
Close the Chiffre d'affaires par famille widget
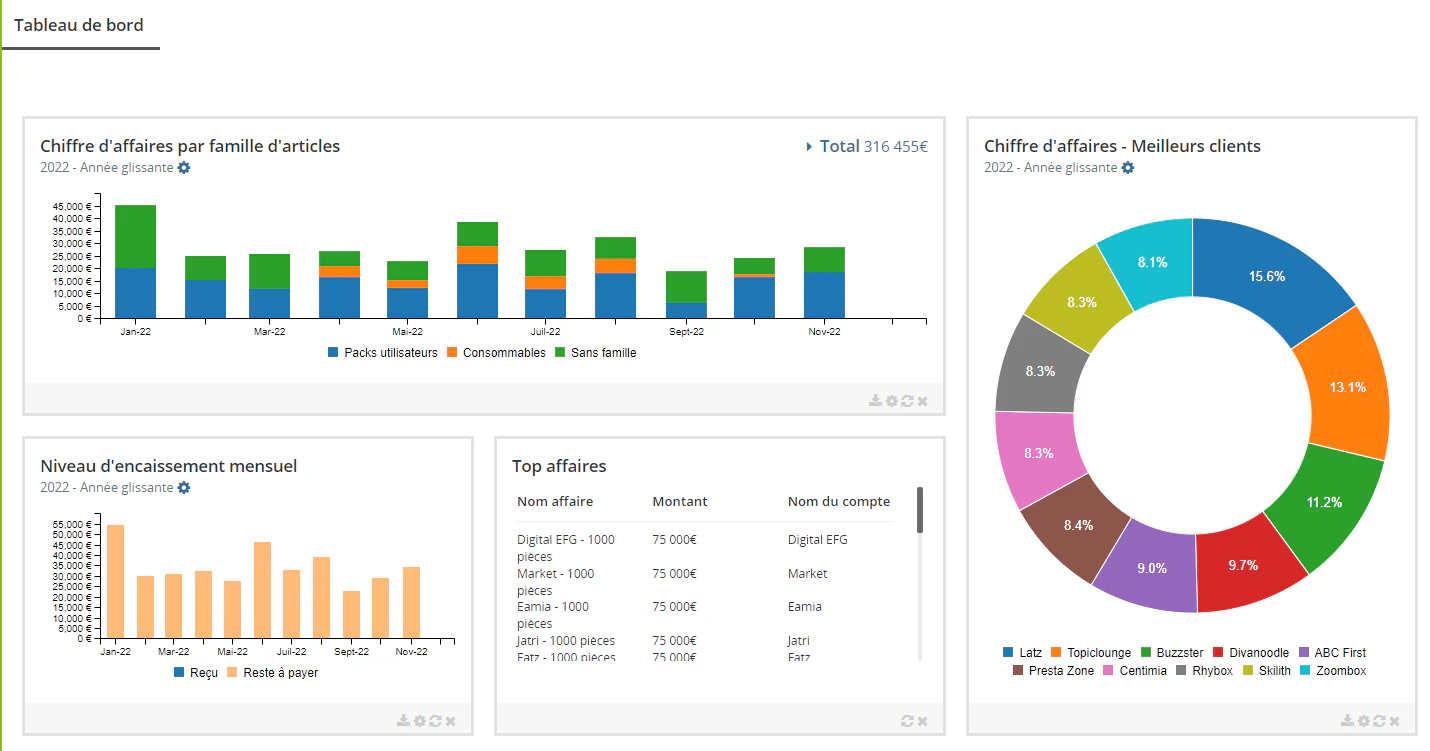(x=922, y=401)
